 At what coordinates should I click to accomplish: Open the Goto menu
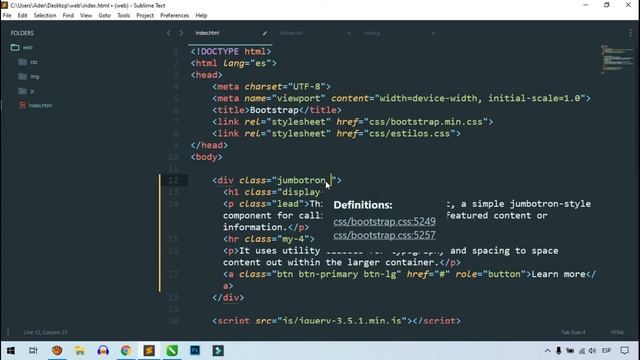[104, 16]
